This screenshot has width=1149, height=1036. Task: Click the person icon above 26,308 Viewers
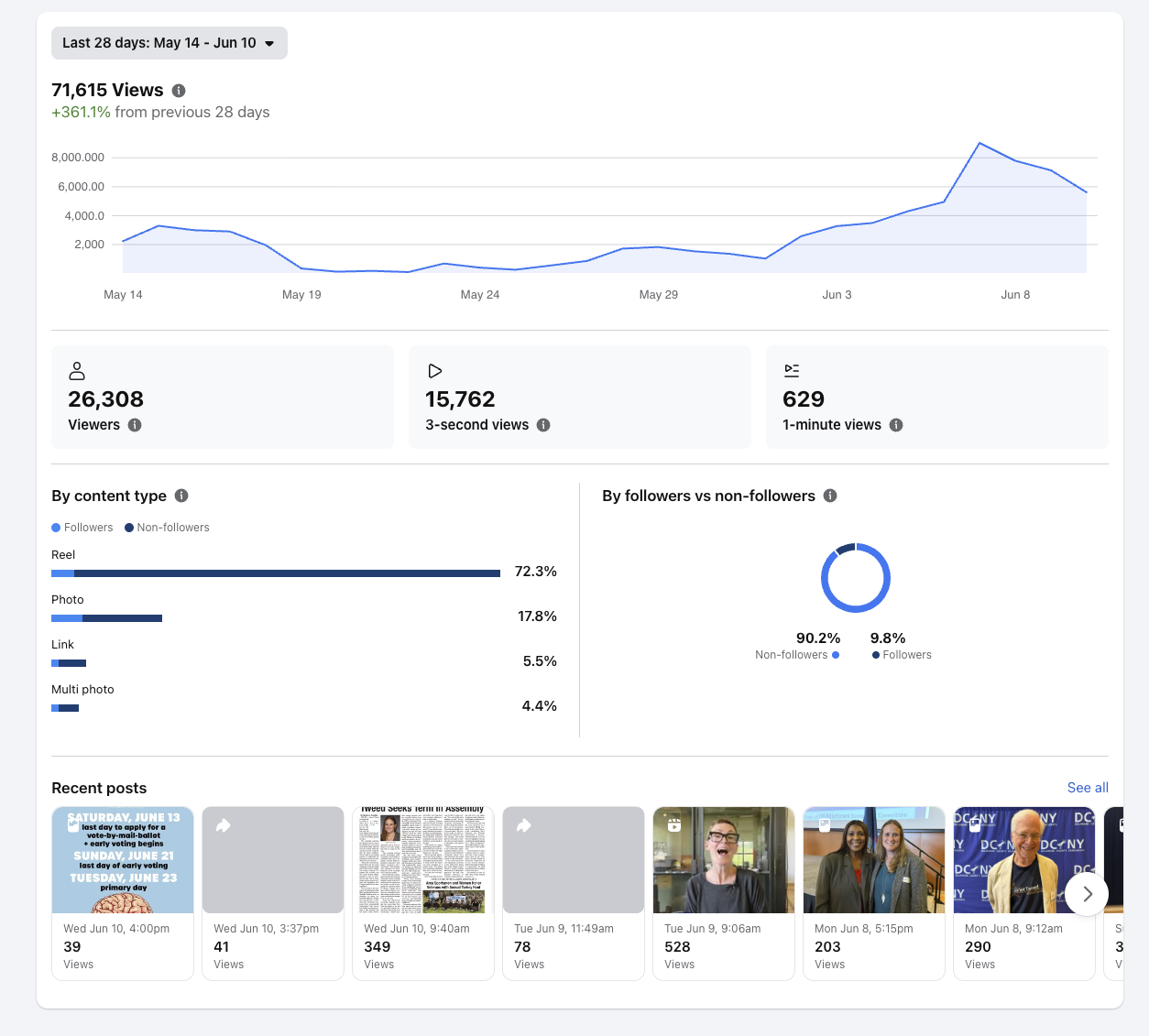click(x=77, y=371)
